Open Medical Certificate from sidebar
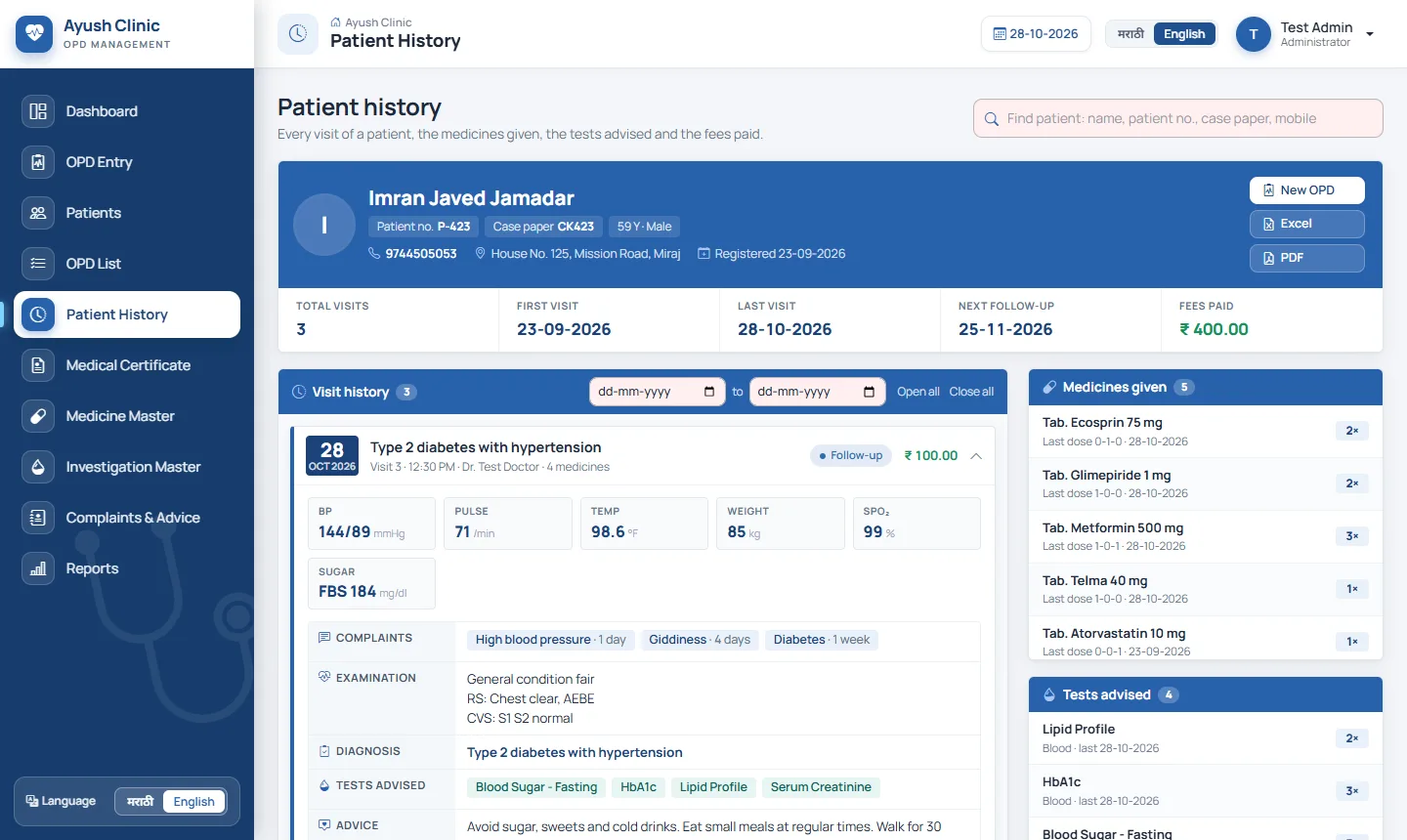Viewport: 1407px width, 840px height. tap(127, 365)
